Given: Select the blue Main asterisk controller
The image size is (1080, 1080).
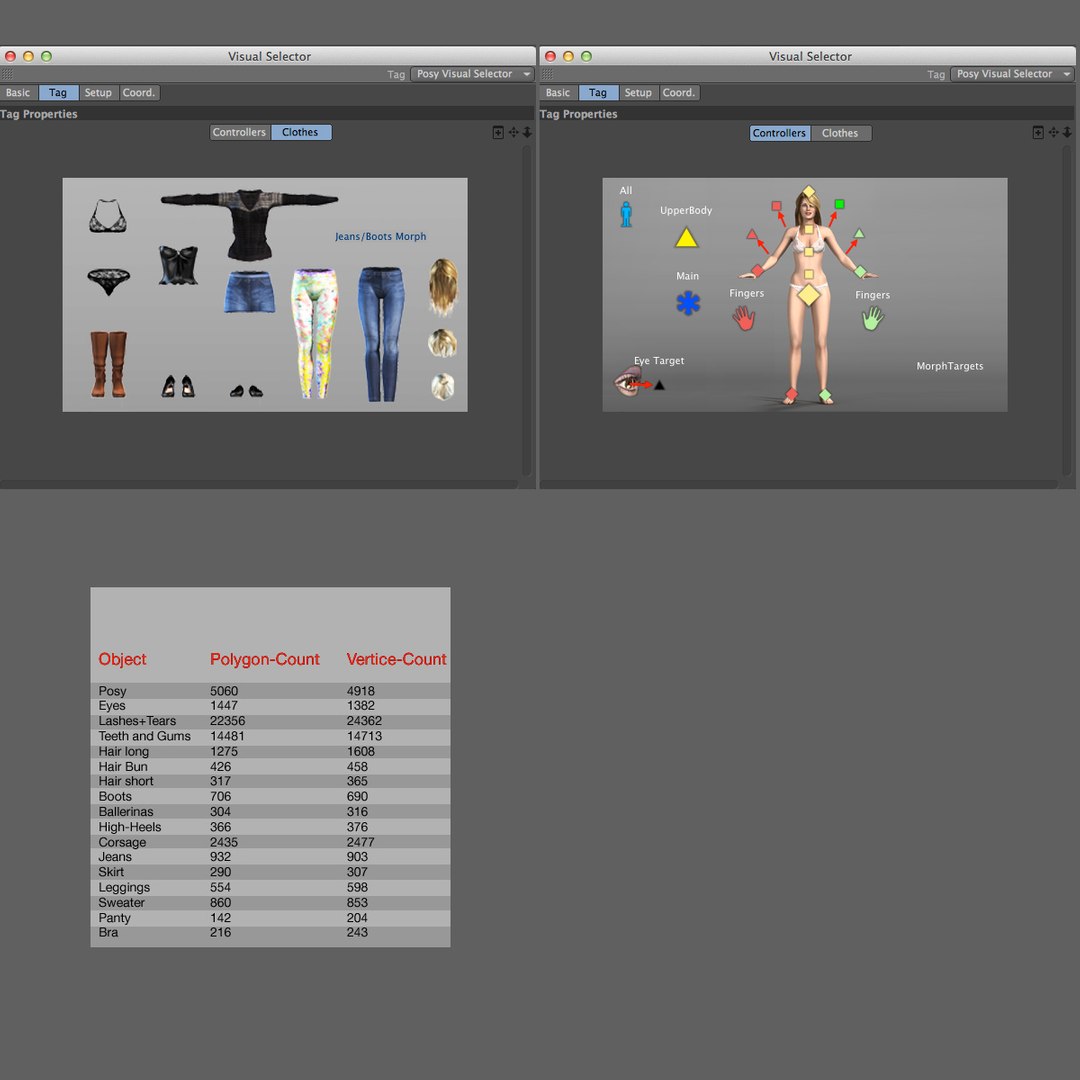Looking at the screenshot, I should pyautogui.click(x=687, y=303).
